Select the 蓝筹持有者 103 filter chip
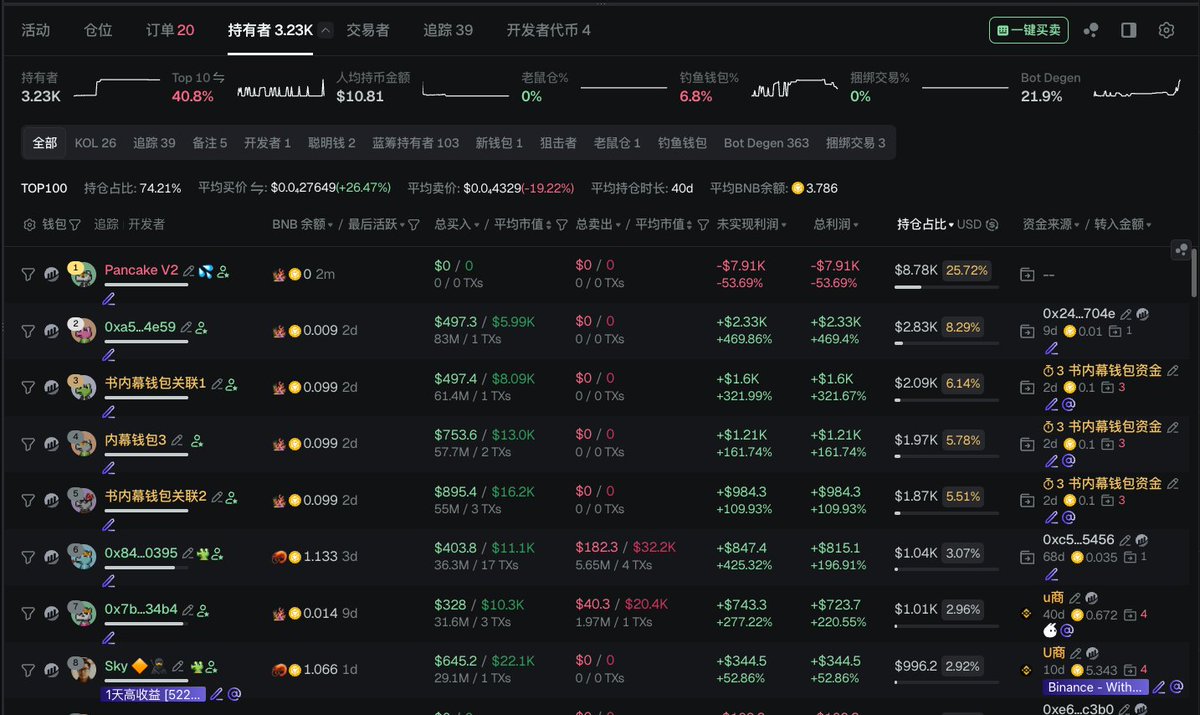1200x715 pixels. (x=415, y=143)
